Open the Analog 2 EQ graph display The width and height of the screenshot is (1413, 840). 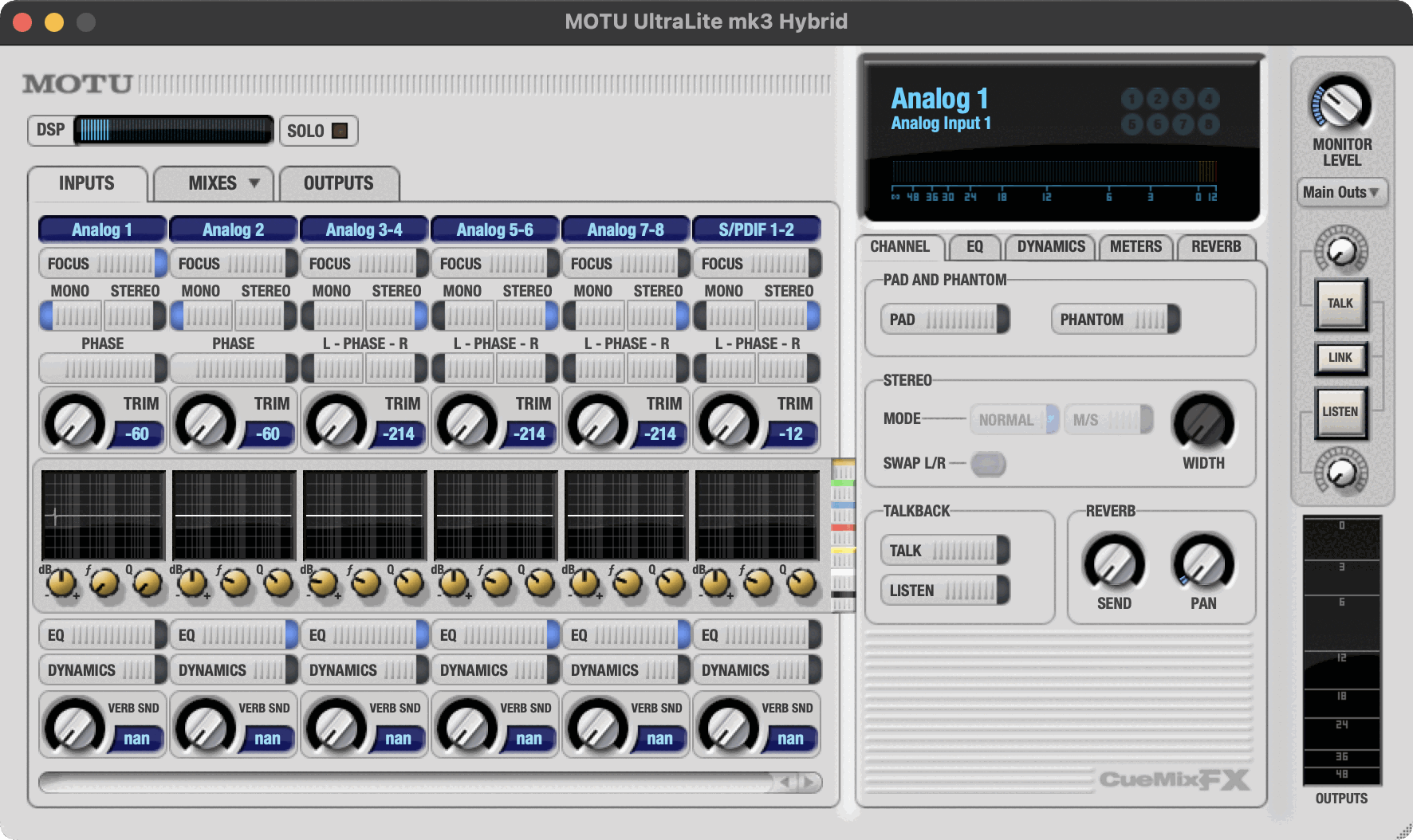click(234, 516)
